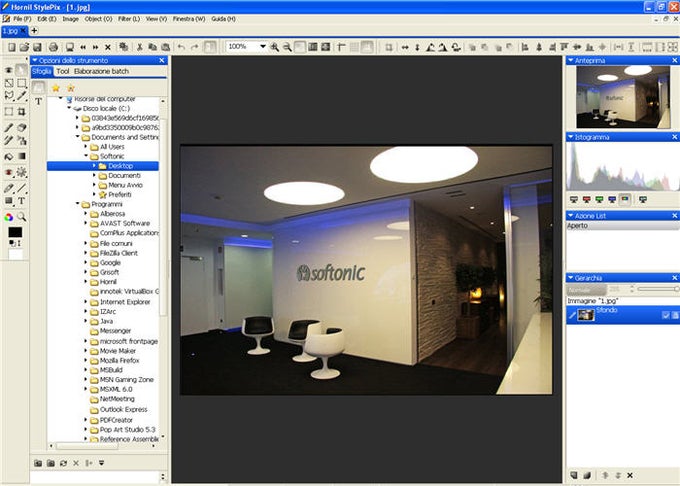Open the 100% zoom level dropdown
This screenshot has height=486, width=680.
[262, 46]
